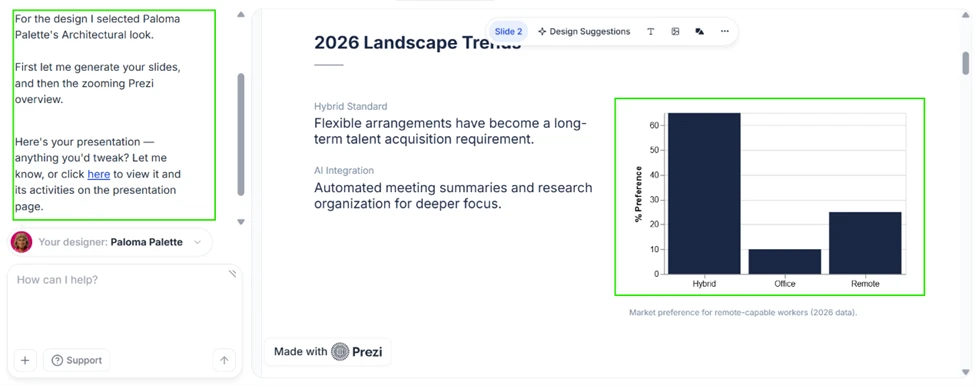The image size is (975, 386).
Task: Open the text tool in slide toolbar
Action: pyautogui.click(x=650, y=32)
